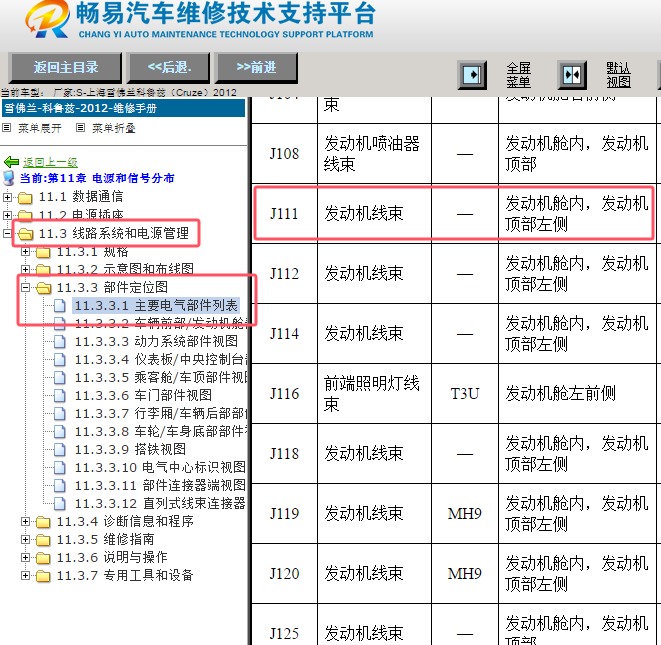Open 11.3.3.11 部件连接器端视图 page
661x645 pixels.
point(160,485)
